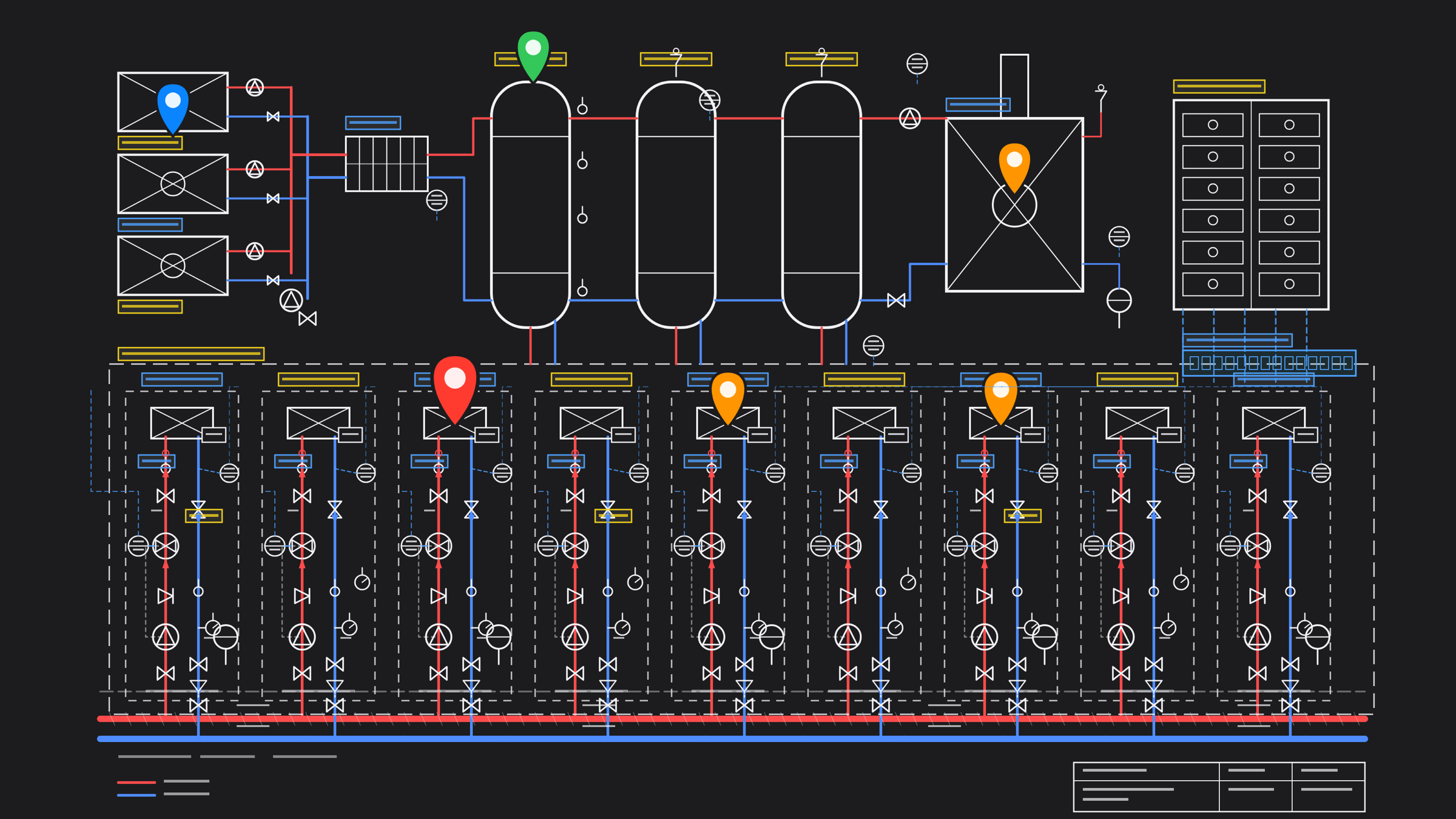Select the long yellow label above the dashed section

191,354
